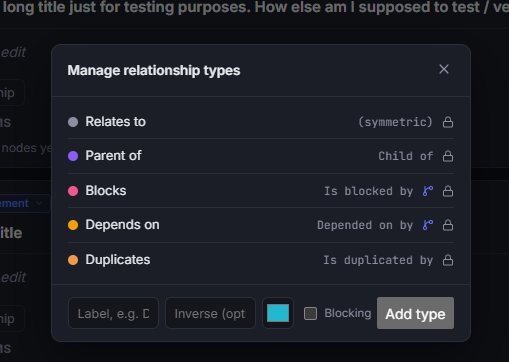This screenshot has height=362, width=509.
Task: Click the amber color dot for Depends on
Action: click(x=73, y=225)
